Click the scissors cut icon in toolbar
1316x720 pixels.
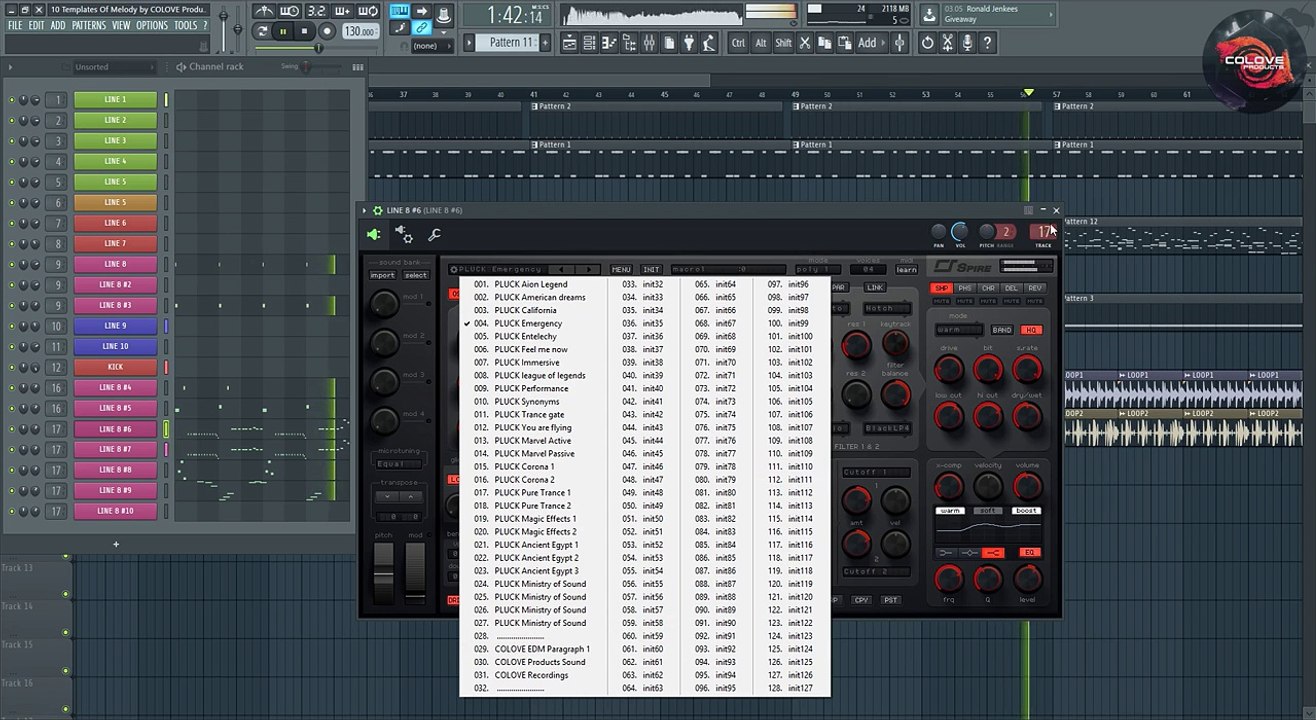(x=805, y=42)
